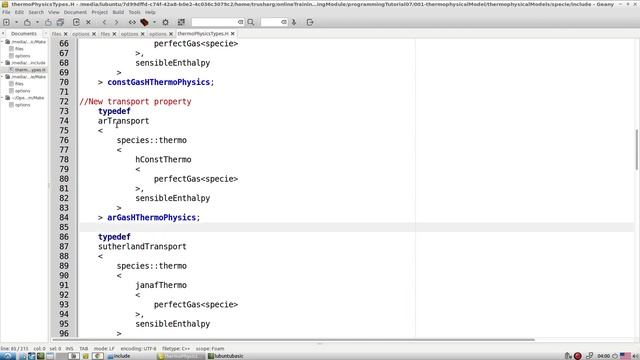Clear the goto line field
This screenshot has height=360, width=640.
(284, 22)
